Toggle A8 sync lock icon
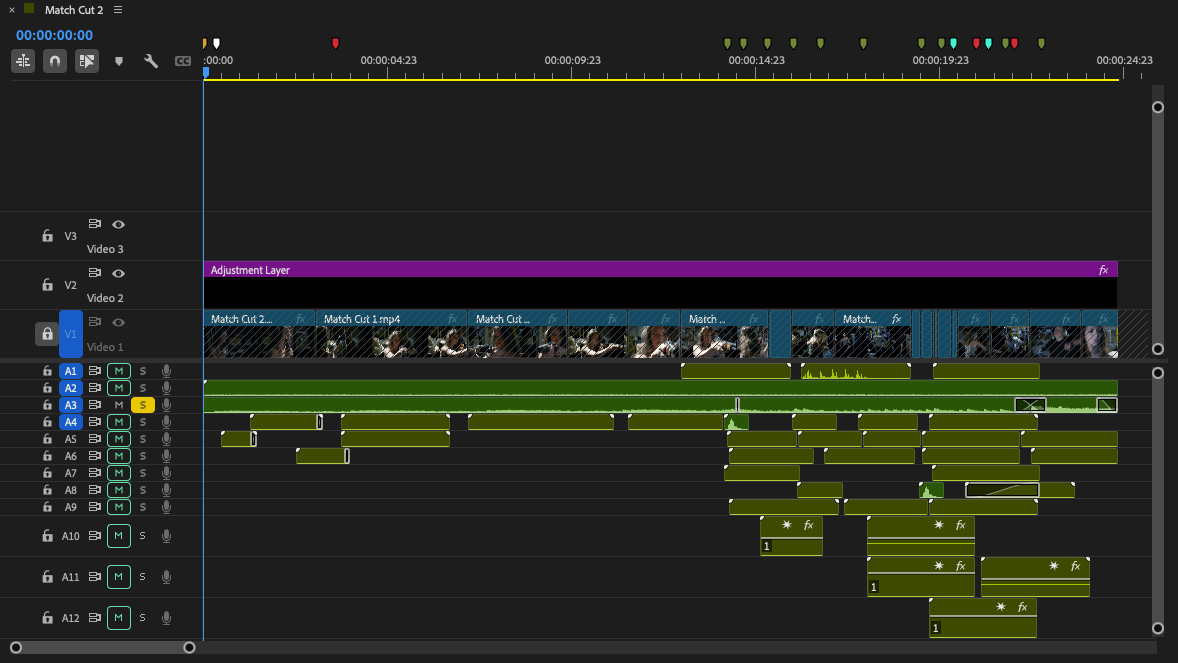1178x663 pixels. tap(95, 489)
